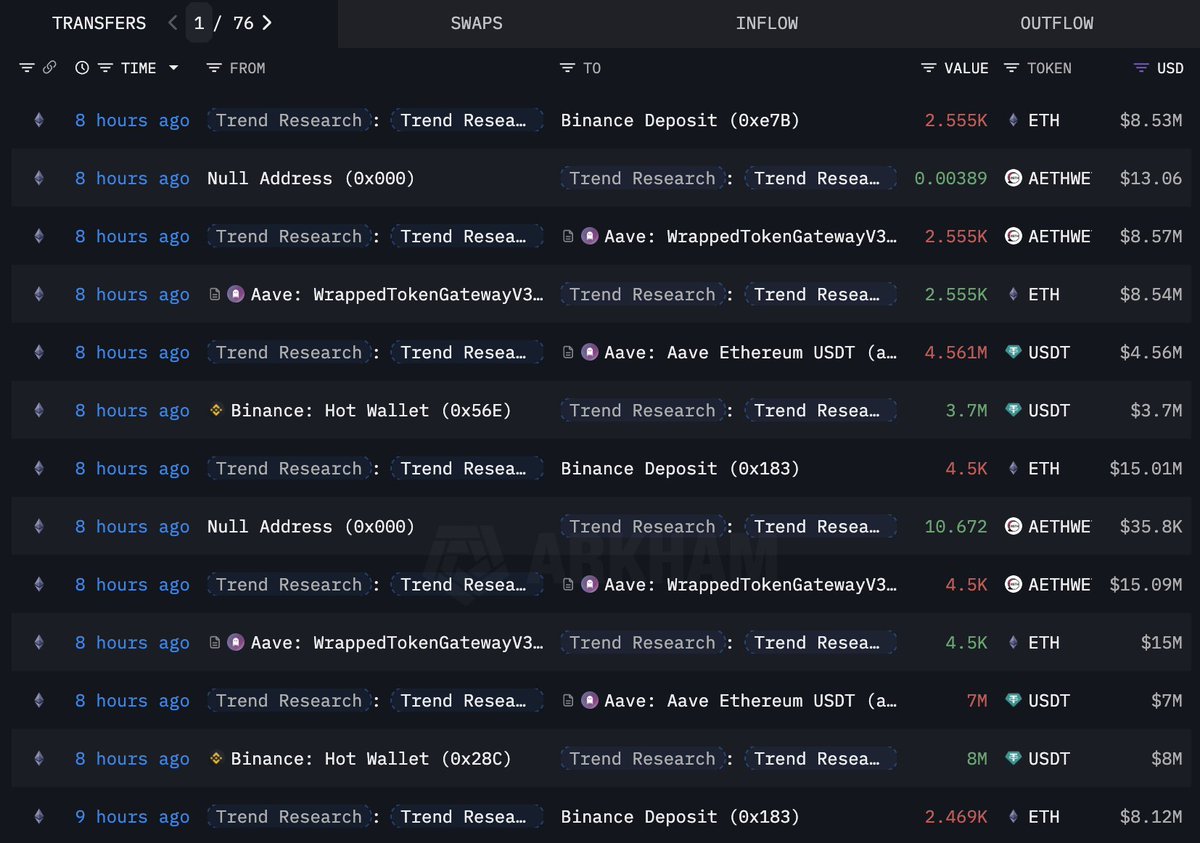Open the TOKEN column filter
This screenshot has width=1200, height=843.
click(x=1011, y=68)
